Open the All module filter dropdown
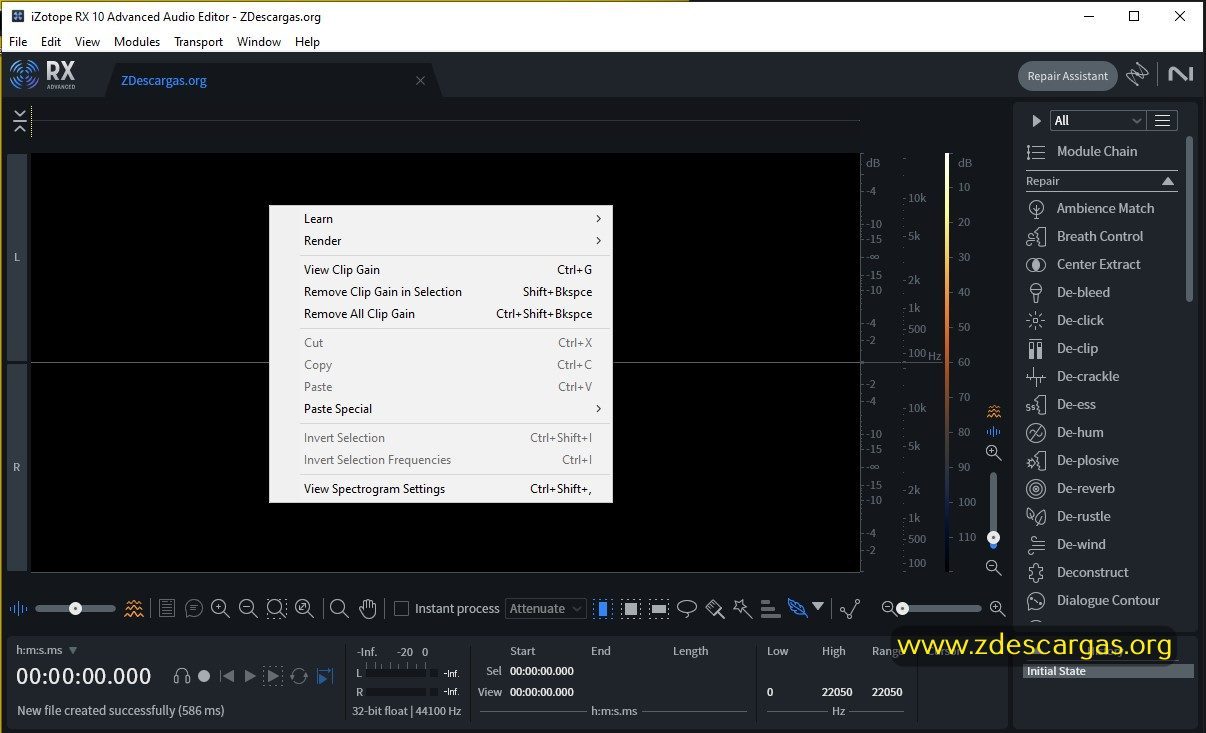1206x733 pixels. coord(1097,120)
